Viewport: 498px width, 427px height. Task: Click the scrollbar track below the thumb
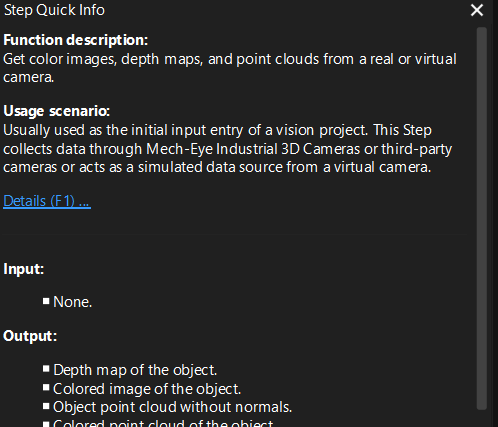tap(482, 418)
